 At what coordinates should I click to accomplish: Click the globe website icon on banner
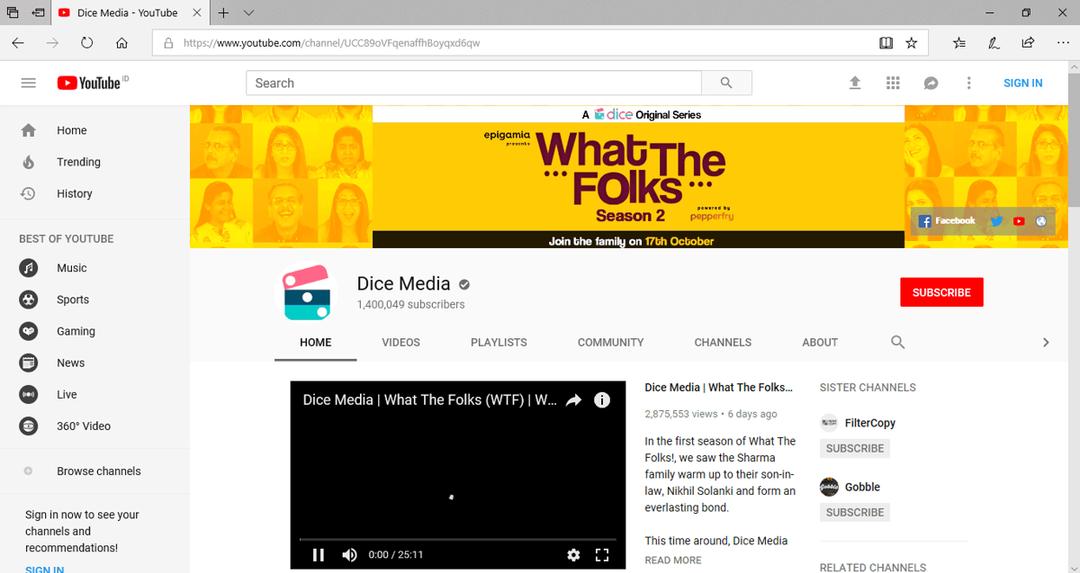[1041, 221]
